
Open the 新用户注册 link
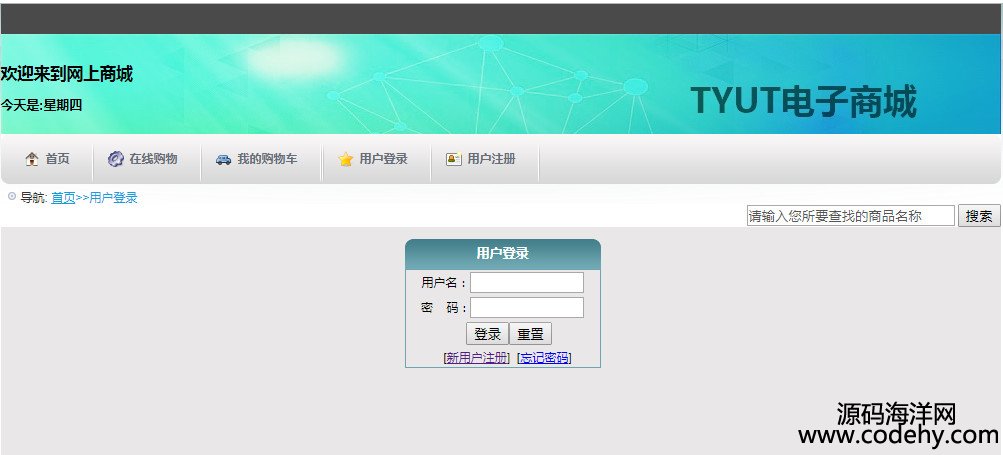click(477, 358)
